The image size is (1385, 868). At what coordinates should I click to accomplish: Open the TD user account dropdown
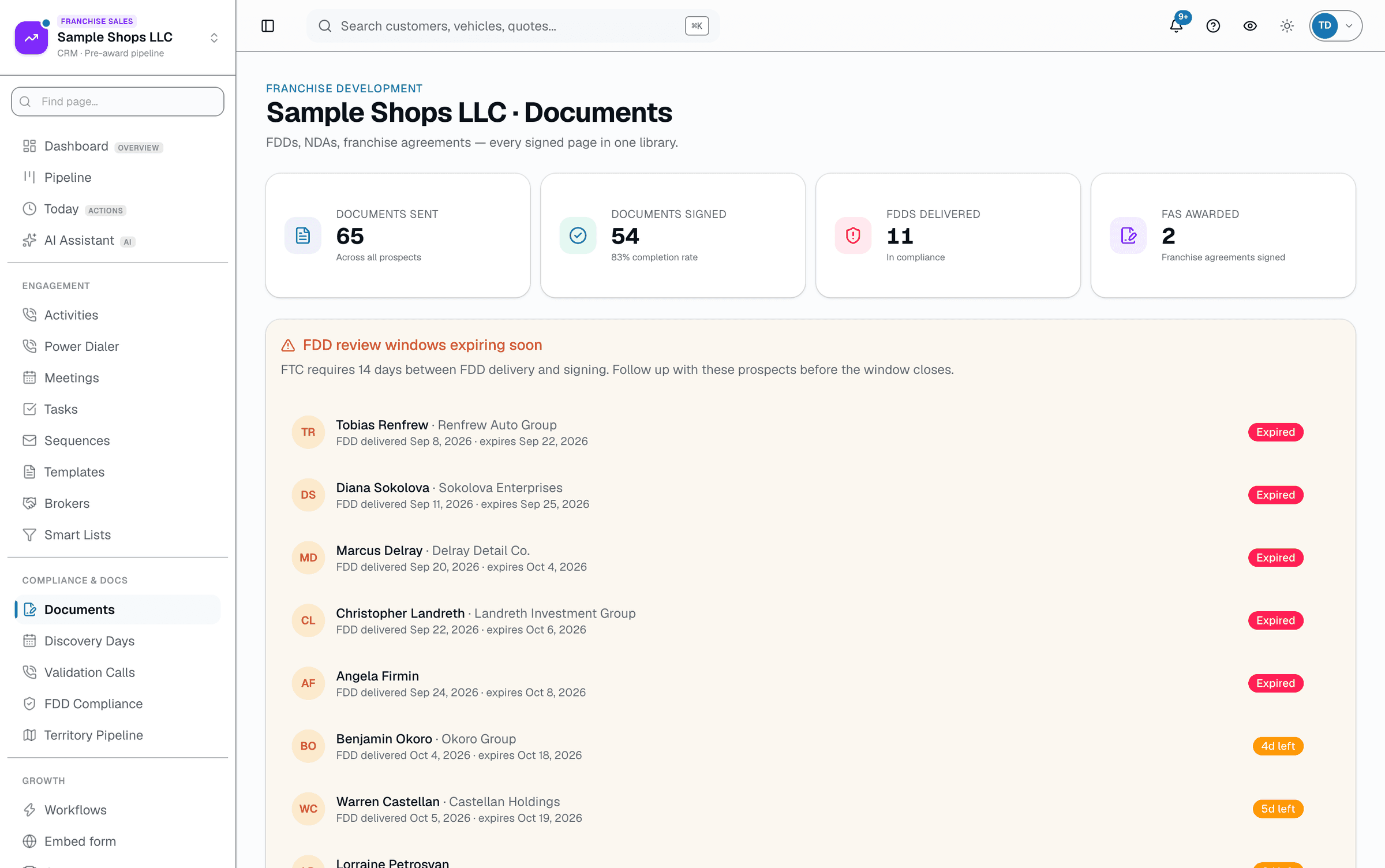(x=1335, y=26)
